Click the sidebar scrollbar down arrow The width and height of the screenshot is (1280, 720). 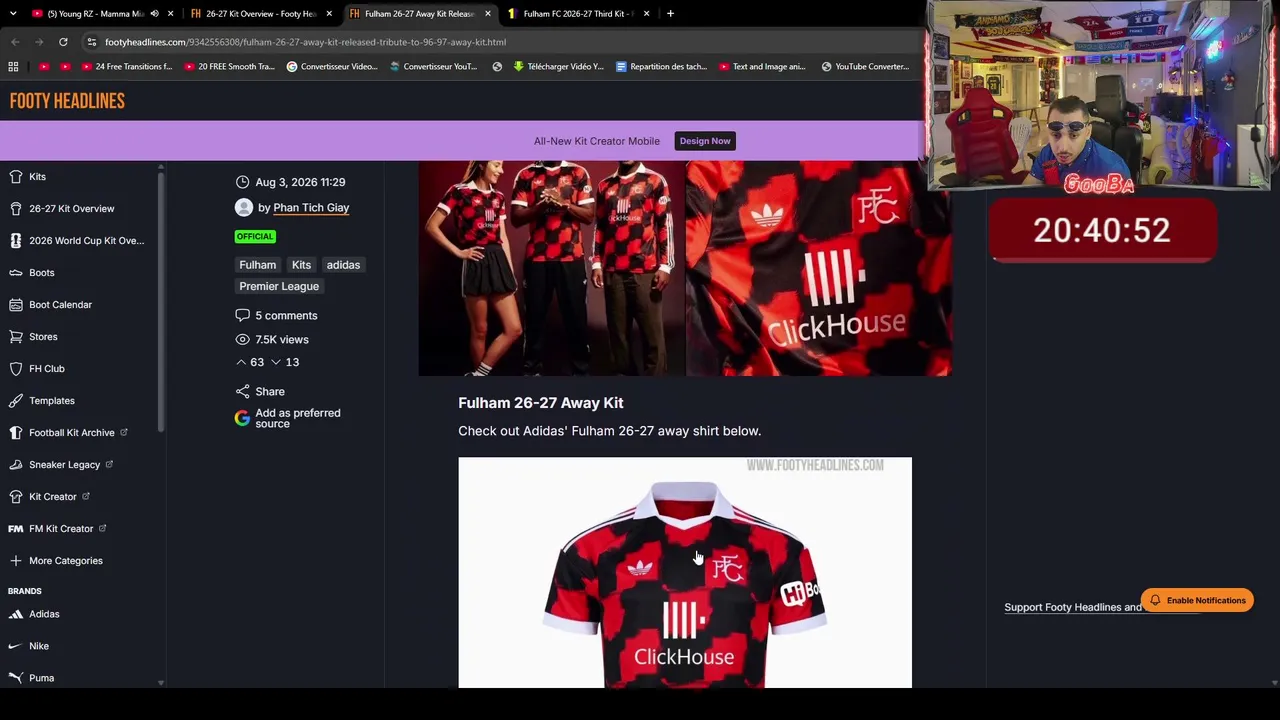160,682
